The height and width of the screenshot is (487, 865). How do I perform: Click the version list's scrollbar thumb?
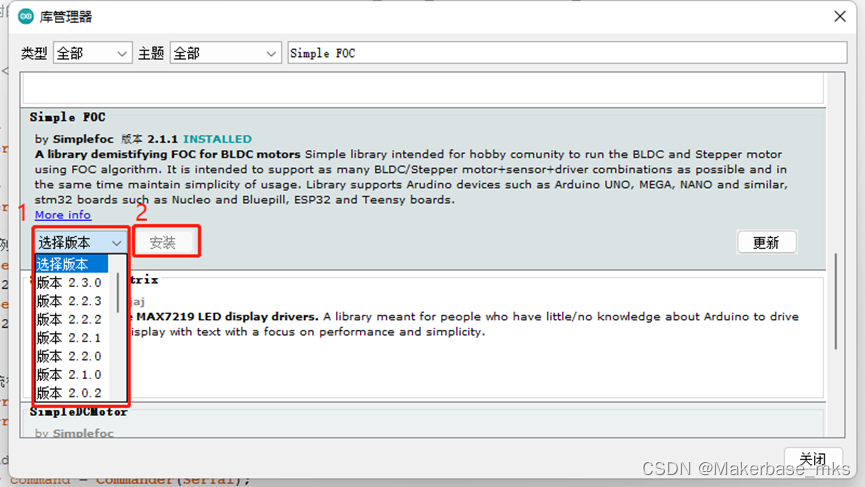[118, 293]
